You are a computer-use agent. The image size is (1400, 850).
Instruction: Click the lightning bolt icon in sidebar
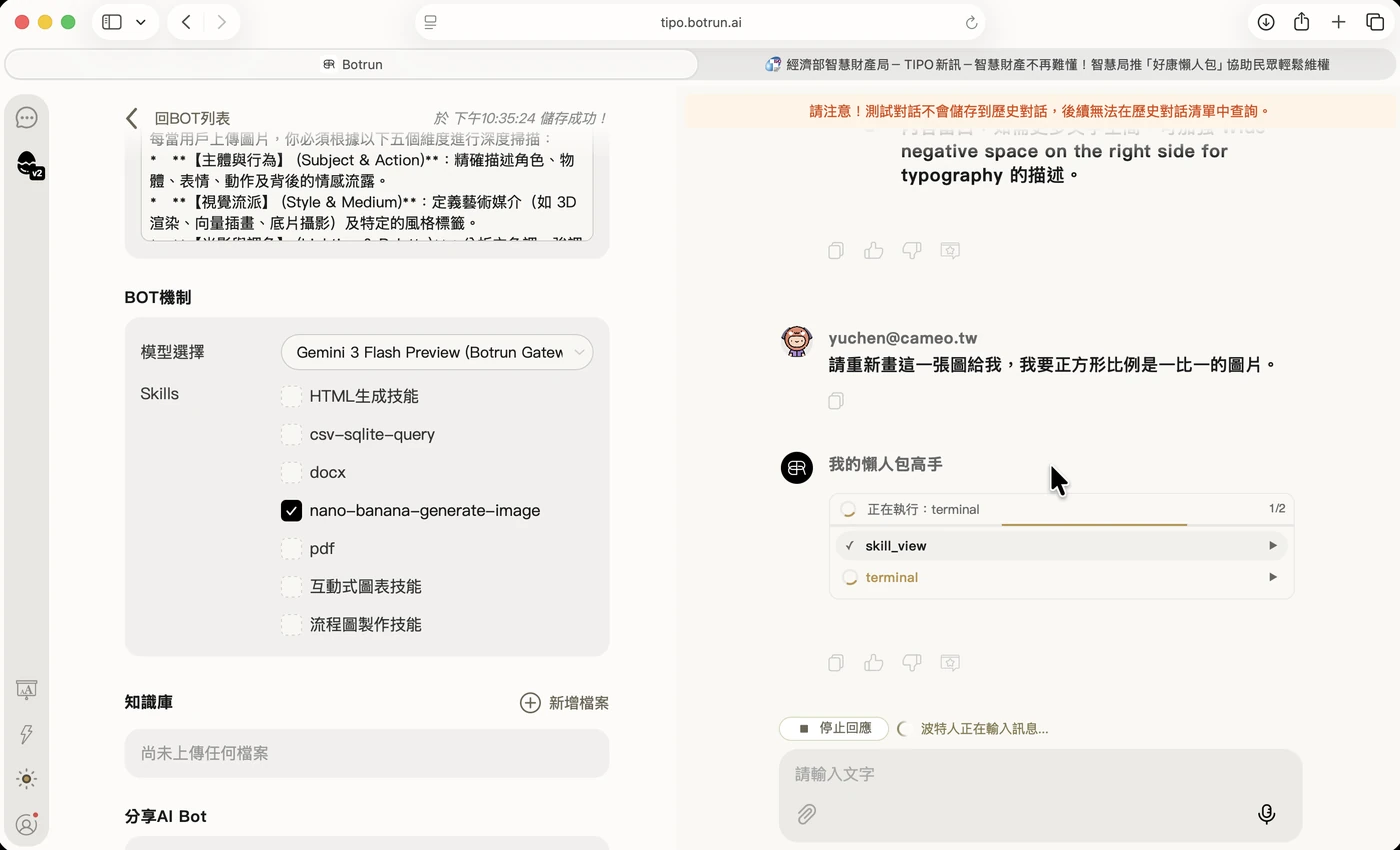point(27,734)
